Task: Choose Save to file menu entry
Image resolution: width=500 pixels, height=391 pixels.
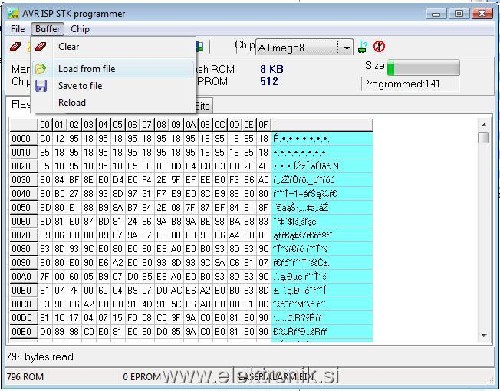Action: click(113, 86)
